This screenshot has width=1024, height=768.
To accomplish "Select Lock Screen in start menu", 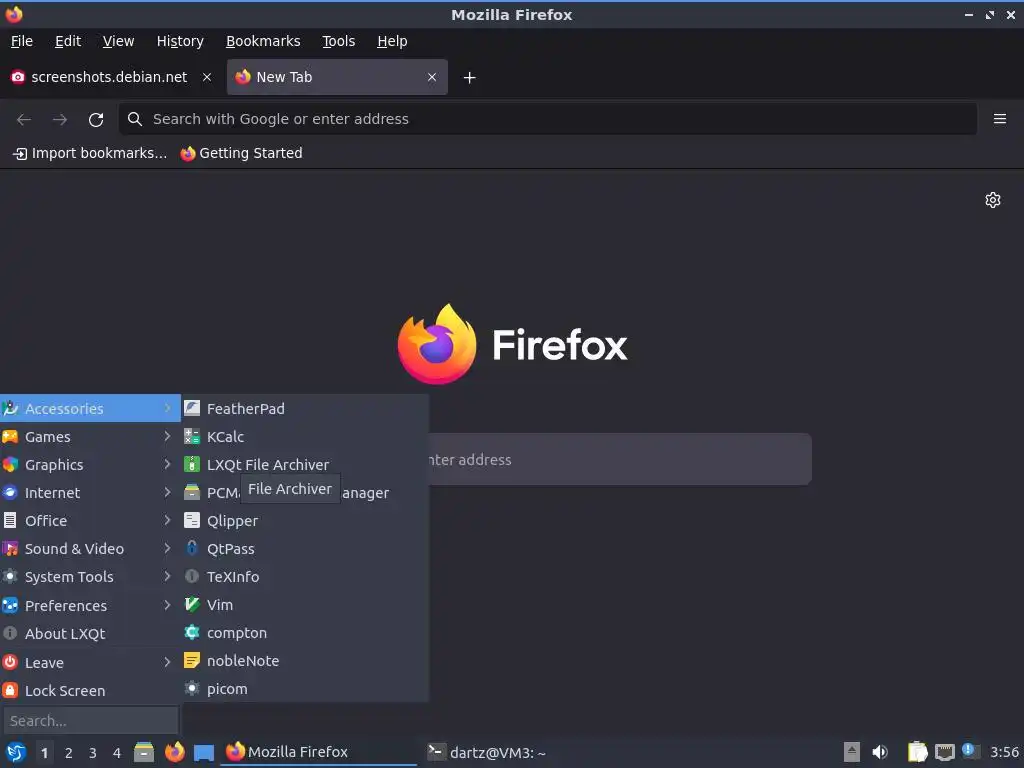I will (90, 690).
